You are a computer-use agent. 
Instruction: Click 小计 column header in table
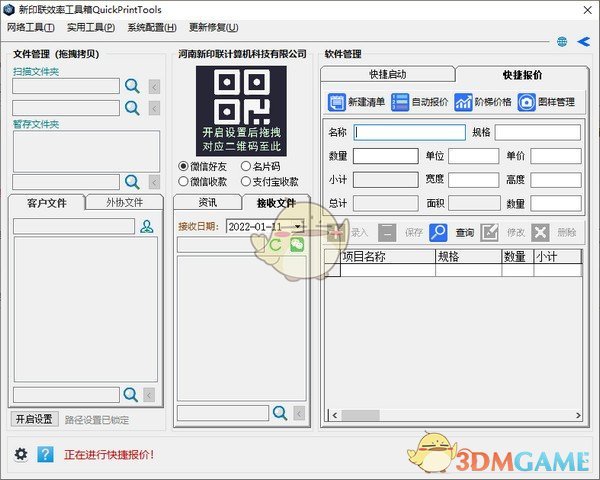(558, 256)
